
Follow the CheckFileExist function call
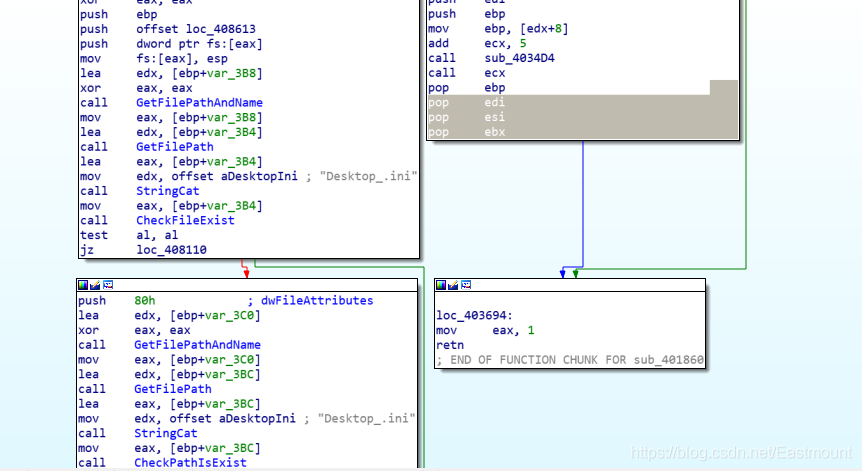click(x=185, y=220)
